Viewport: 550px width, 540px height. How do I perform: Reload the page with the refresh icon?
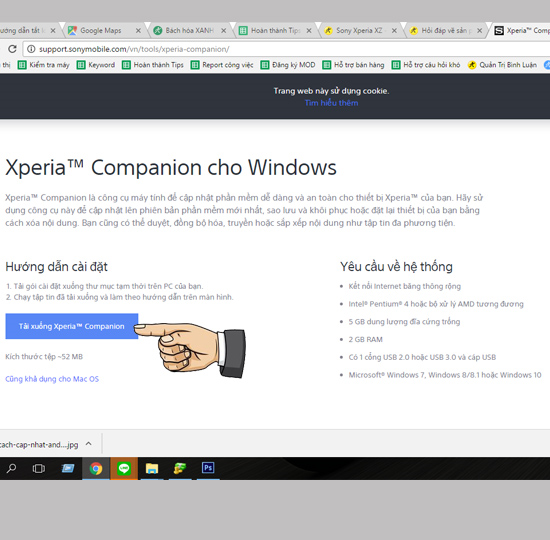pyautogui.click(x=12, y=49)
